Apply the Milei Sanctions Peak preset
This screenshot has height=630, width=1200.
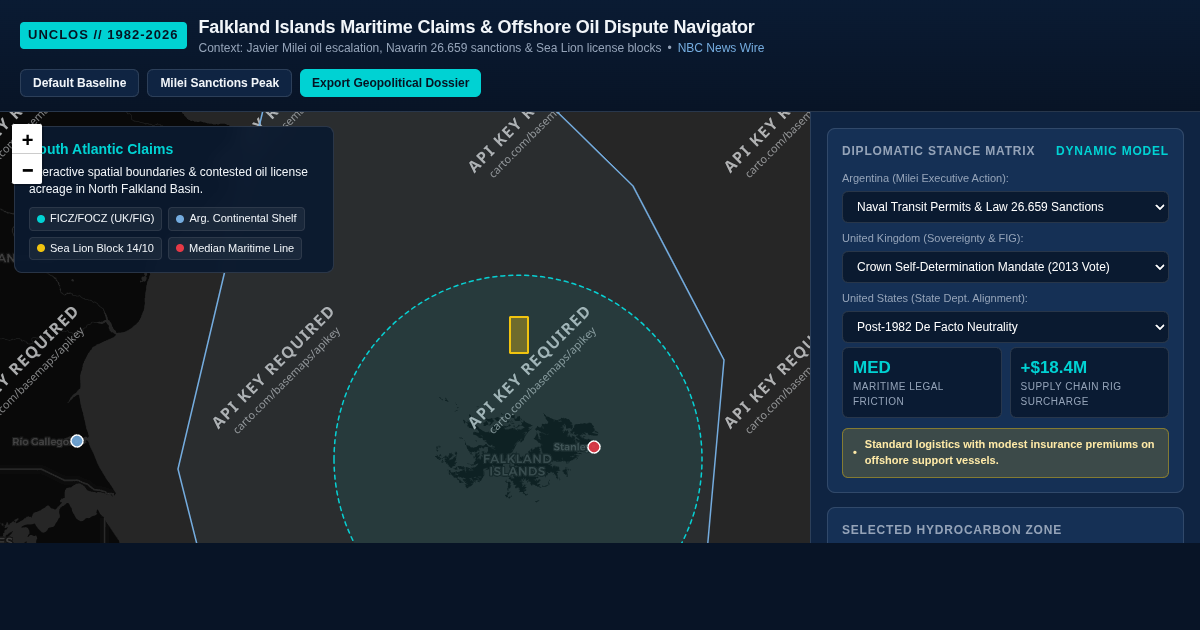pos(219,83)
